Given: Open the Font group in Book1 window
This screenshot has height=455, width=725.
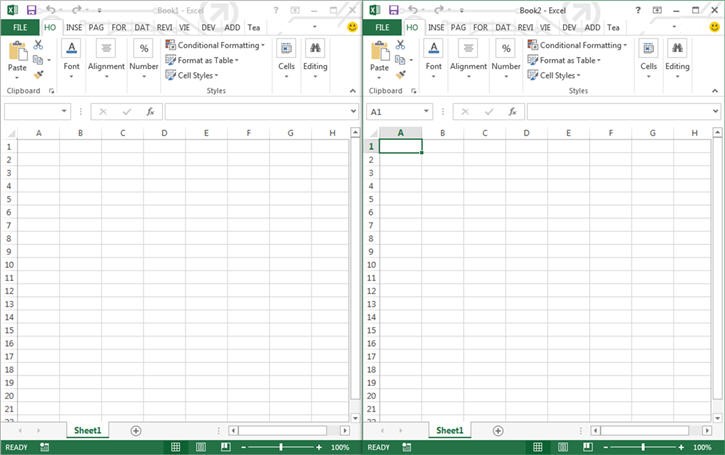Looking at the screenshot, I should 71,59.
